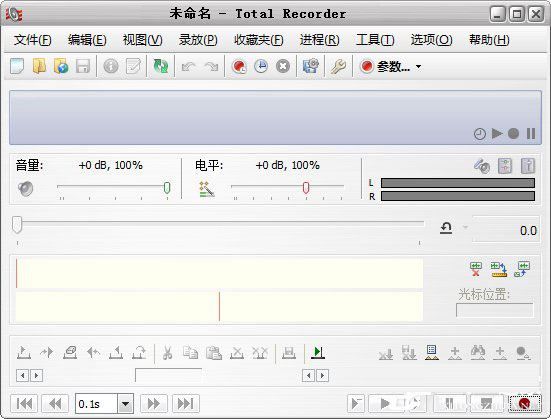Open the scheduler clock icon in toolbar
551x419 pixels.
click(x=261, y=66)
